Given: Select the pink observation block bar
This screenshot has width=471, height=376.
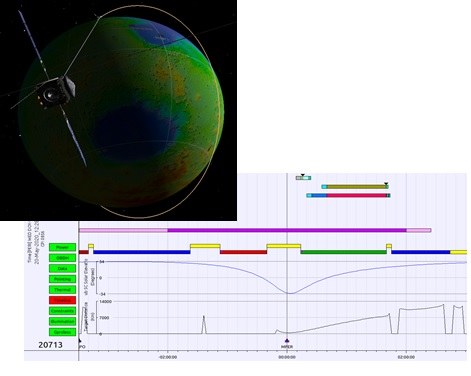Looking at the screenshot, I should [356, 195].
